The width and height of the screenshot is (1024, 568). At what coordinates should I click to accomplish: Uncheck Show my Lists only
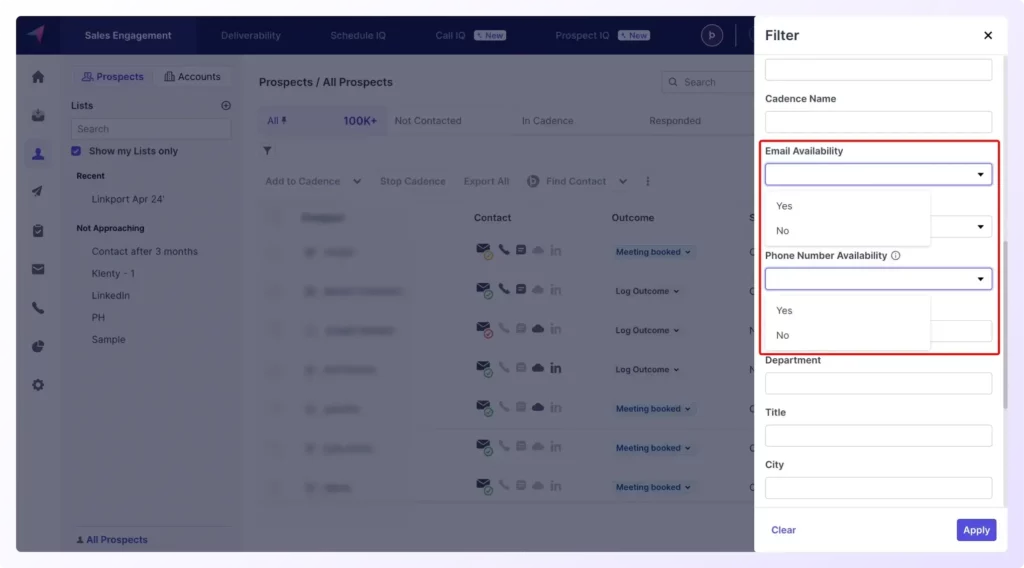(x=76, y=151)
